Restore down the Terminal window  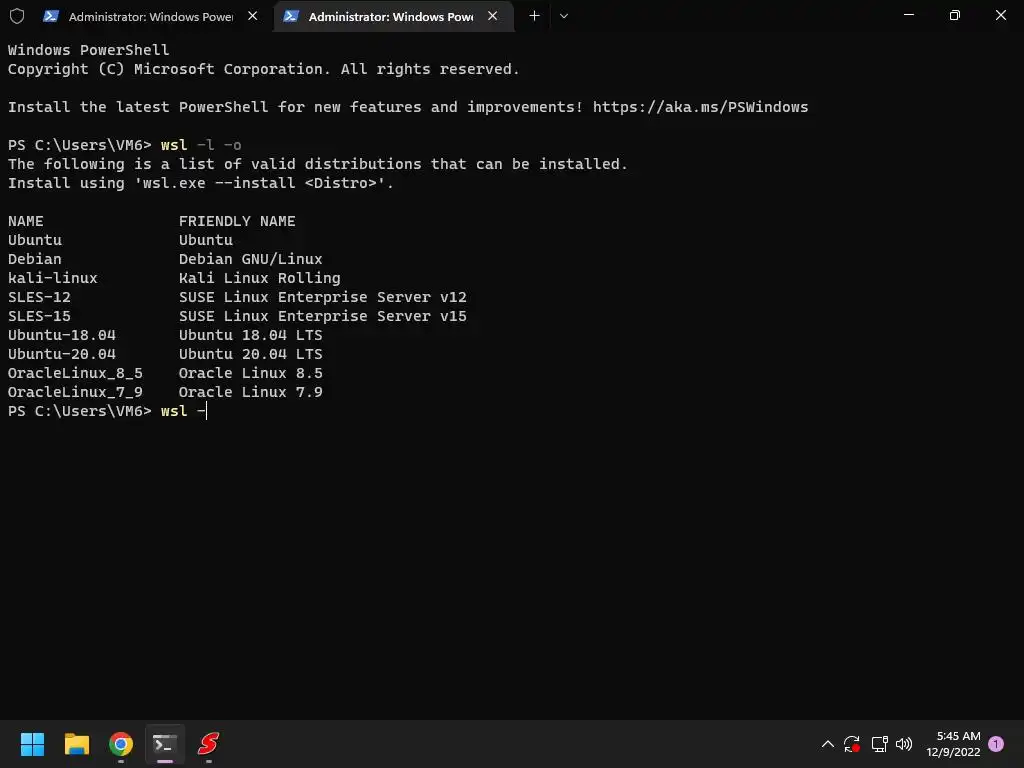[955, 15]
